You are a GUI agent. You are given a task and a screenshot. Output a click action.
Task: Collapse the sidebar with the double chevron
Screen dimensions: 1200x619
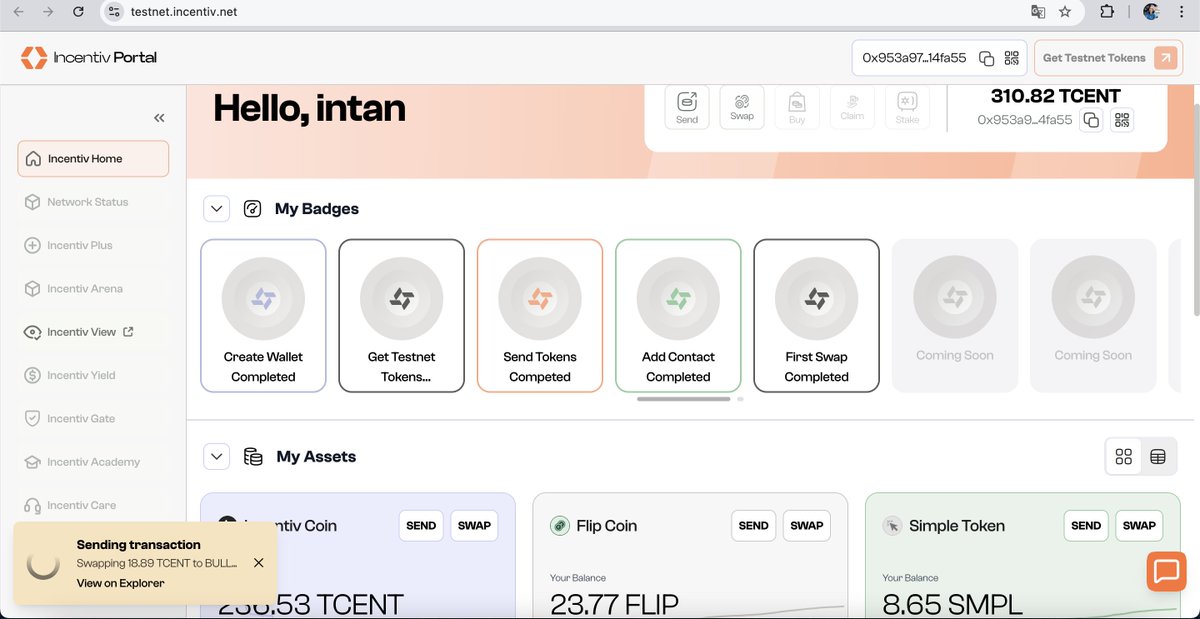point(158,118)
